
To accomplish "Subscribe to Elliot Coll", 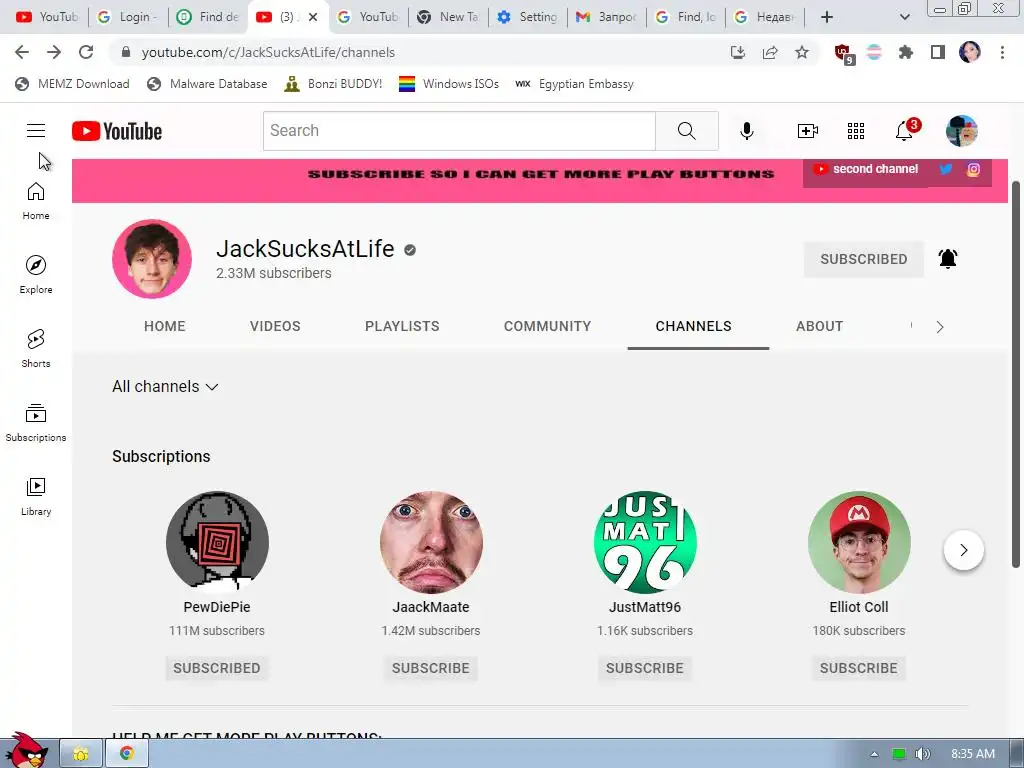I will pyautogui.click(x=859, y=668).
